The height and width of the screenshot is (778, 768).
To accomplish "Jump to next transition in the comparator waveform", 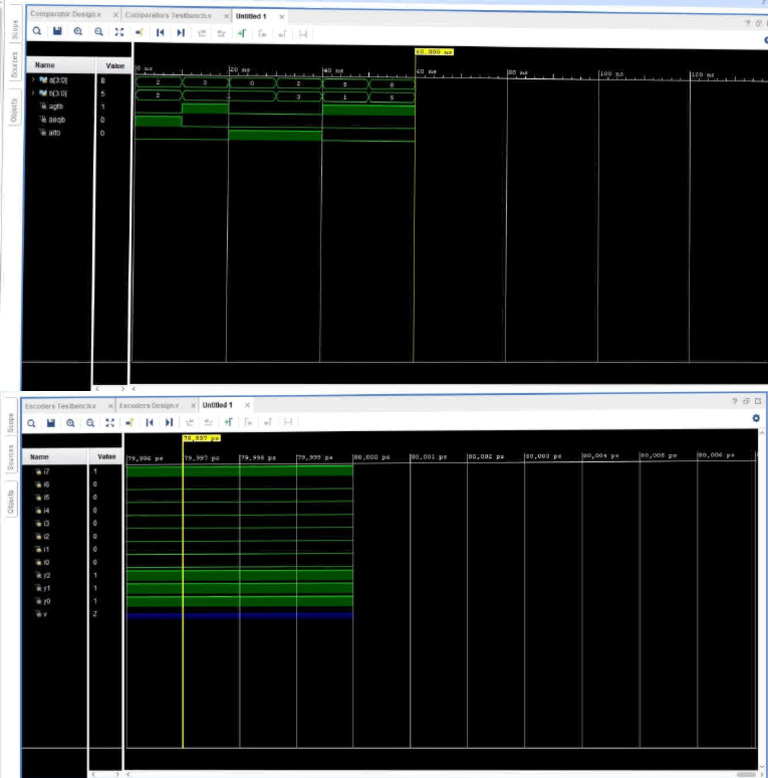I will click(221, 33).
